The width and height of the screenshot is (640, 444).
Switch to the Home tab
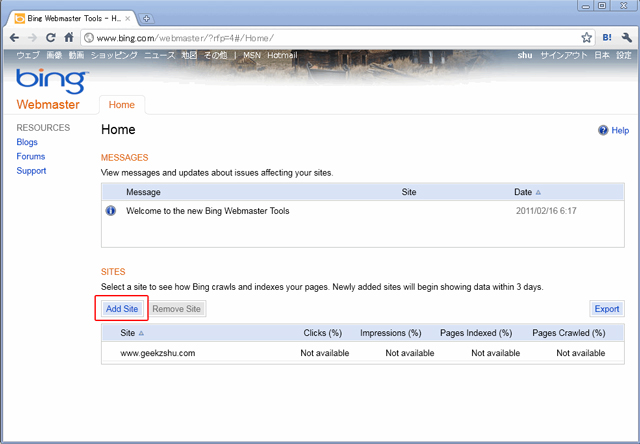(122, 105)
